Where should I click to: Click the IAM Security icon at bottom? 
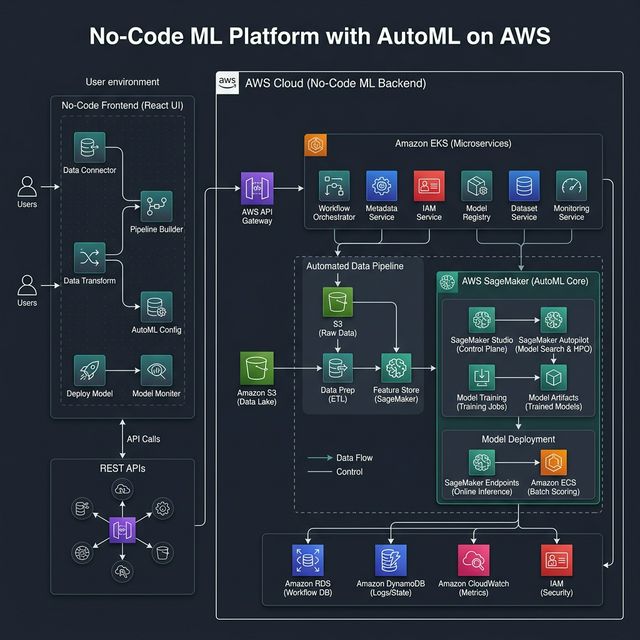tap(556, 560)
